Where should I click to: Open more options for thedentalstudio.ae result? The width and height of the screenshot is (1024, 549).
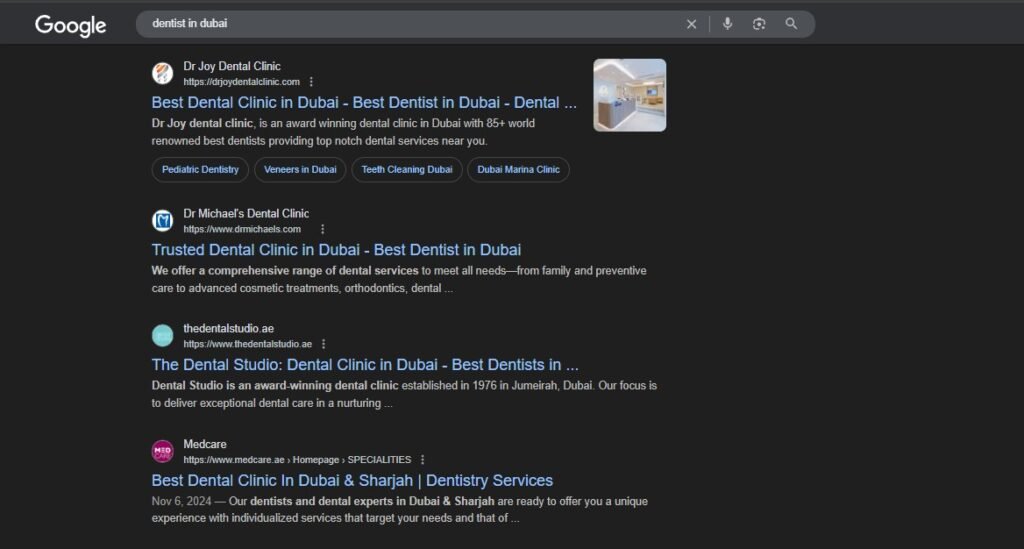(323, 344)
